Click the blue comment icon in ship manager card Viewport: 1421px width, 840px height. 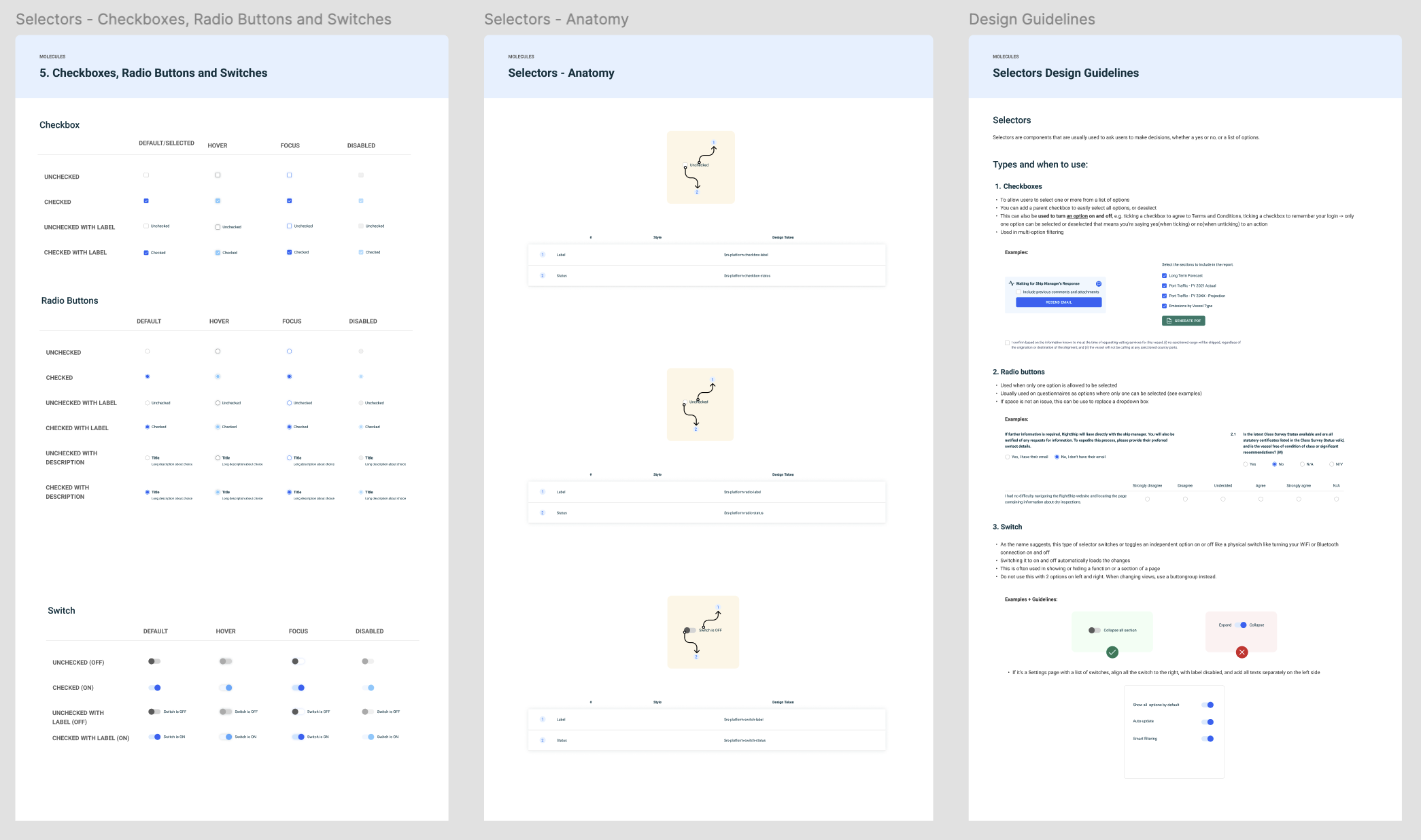point(1099,283)
